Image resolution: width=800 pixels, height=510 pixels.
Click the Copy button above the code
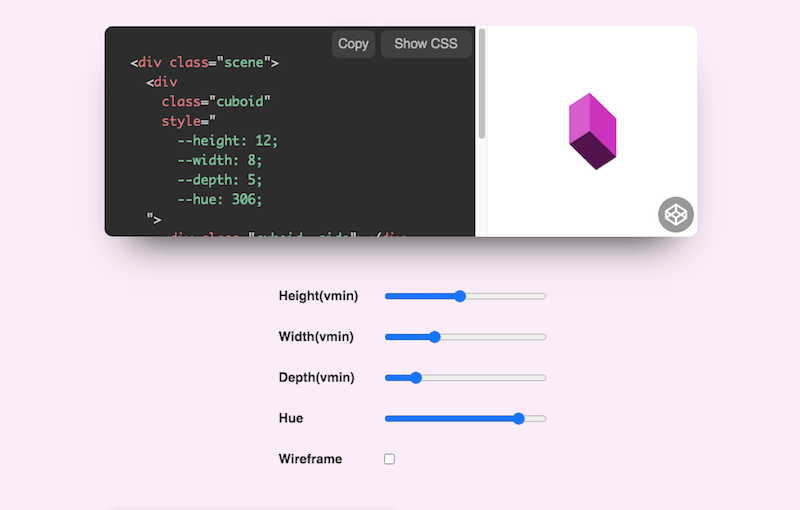click(353, 44)
